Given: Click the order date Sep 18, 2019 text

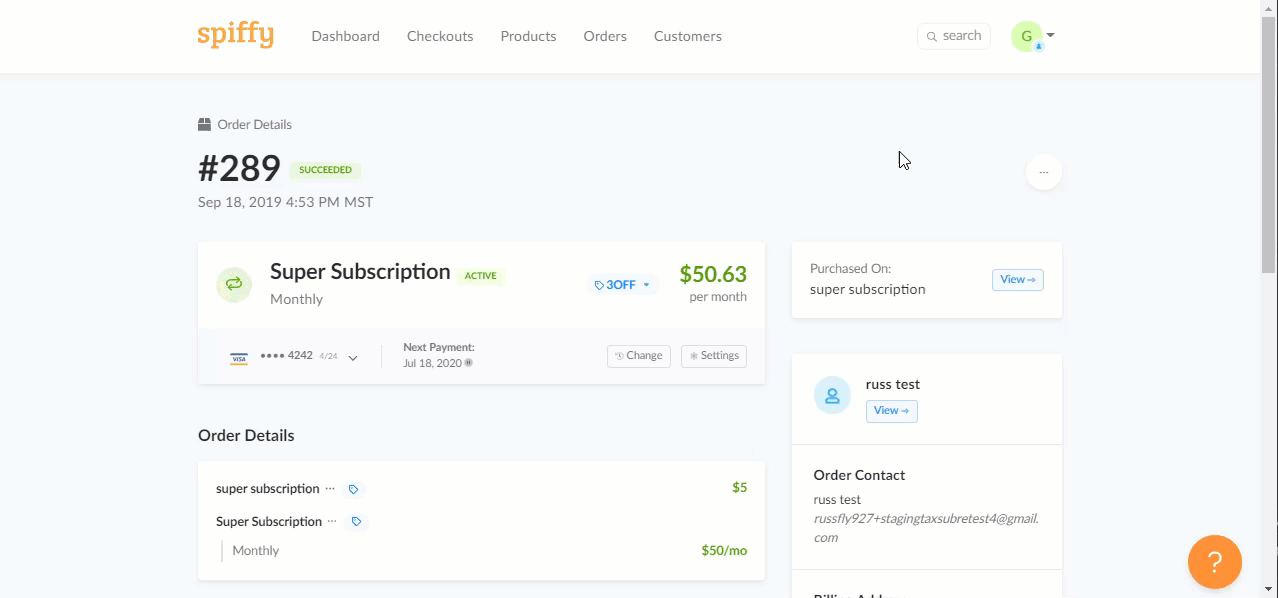Looking at the screenshot, I should [285, 202].
